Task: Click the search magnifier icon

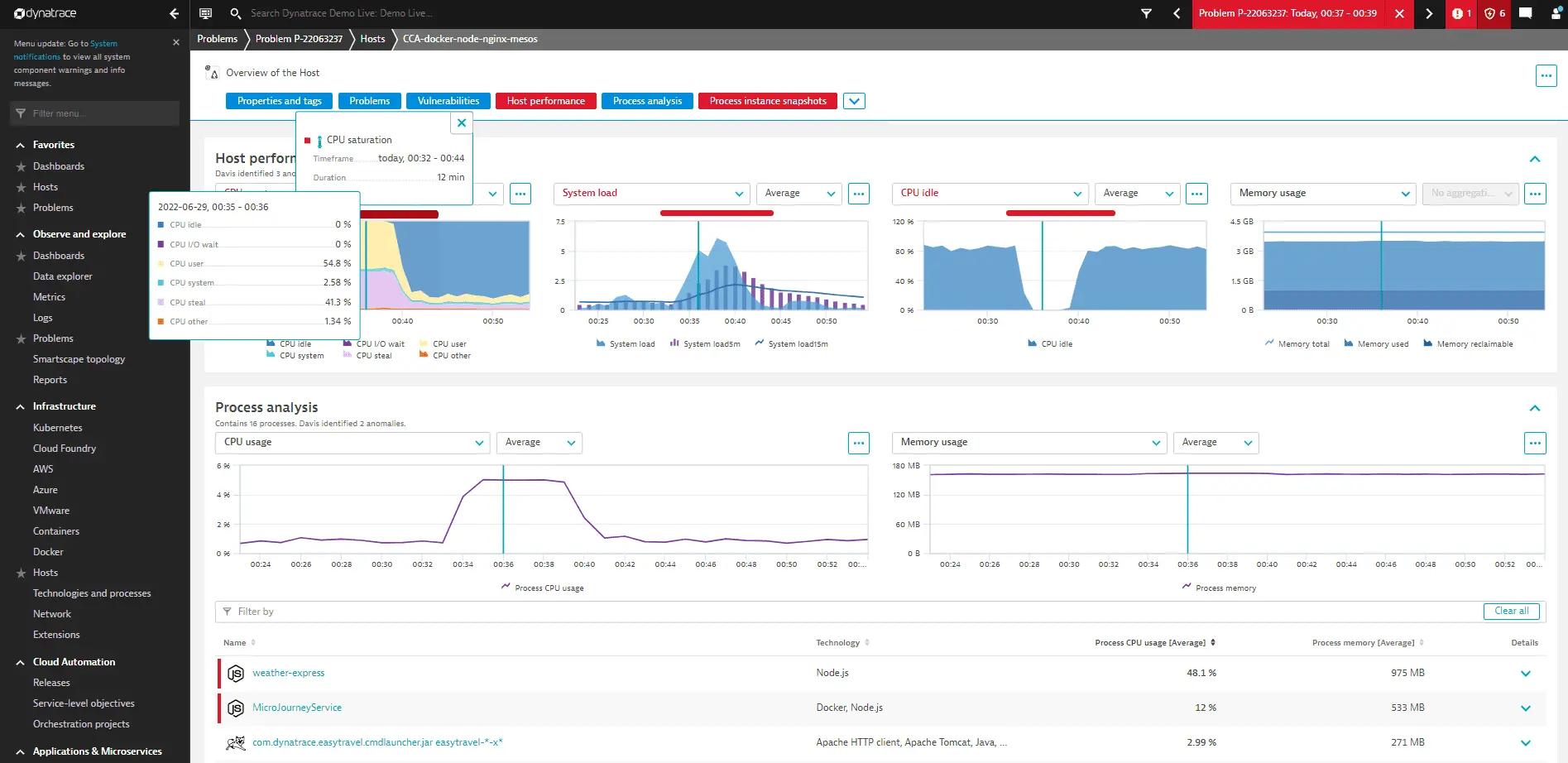Action: tap(236, 13)
